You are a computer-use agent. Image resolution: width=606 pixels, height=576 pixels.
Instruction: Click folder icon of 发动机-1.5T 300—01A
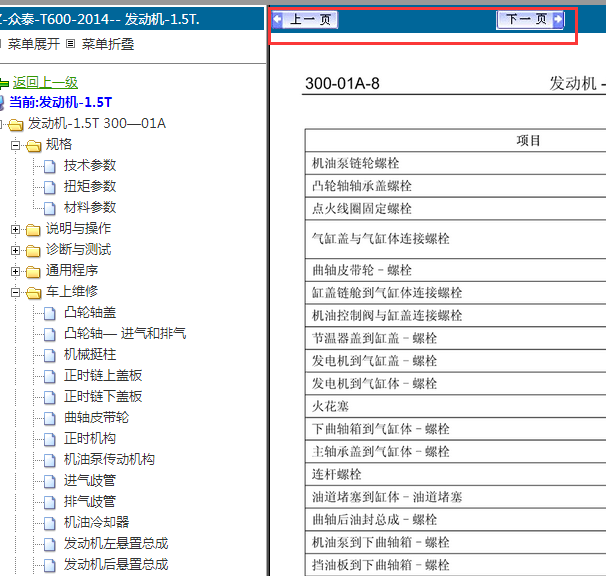(x=16, y=124)
